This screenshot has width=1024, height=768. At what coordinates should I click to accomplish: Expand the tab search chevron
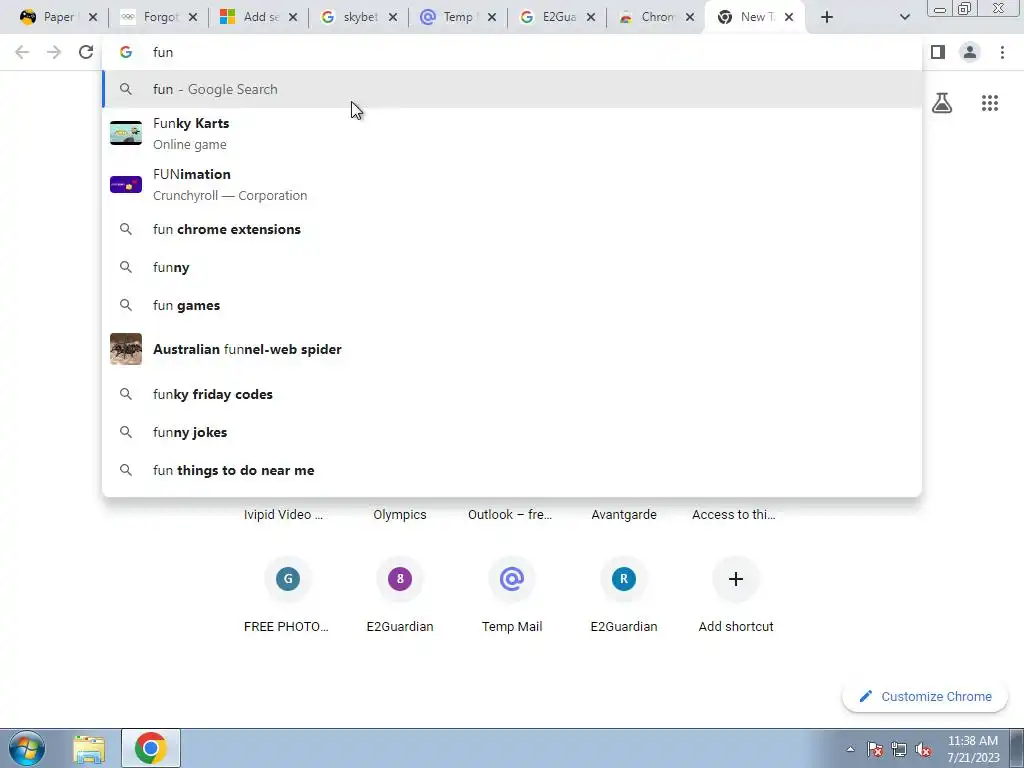pyautogui.click(x=904, y=18)
